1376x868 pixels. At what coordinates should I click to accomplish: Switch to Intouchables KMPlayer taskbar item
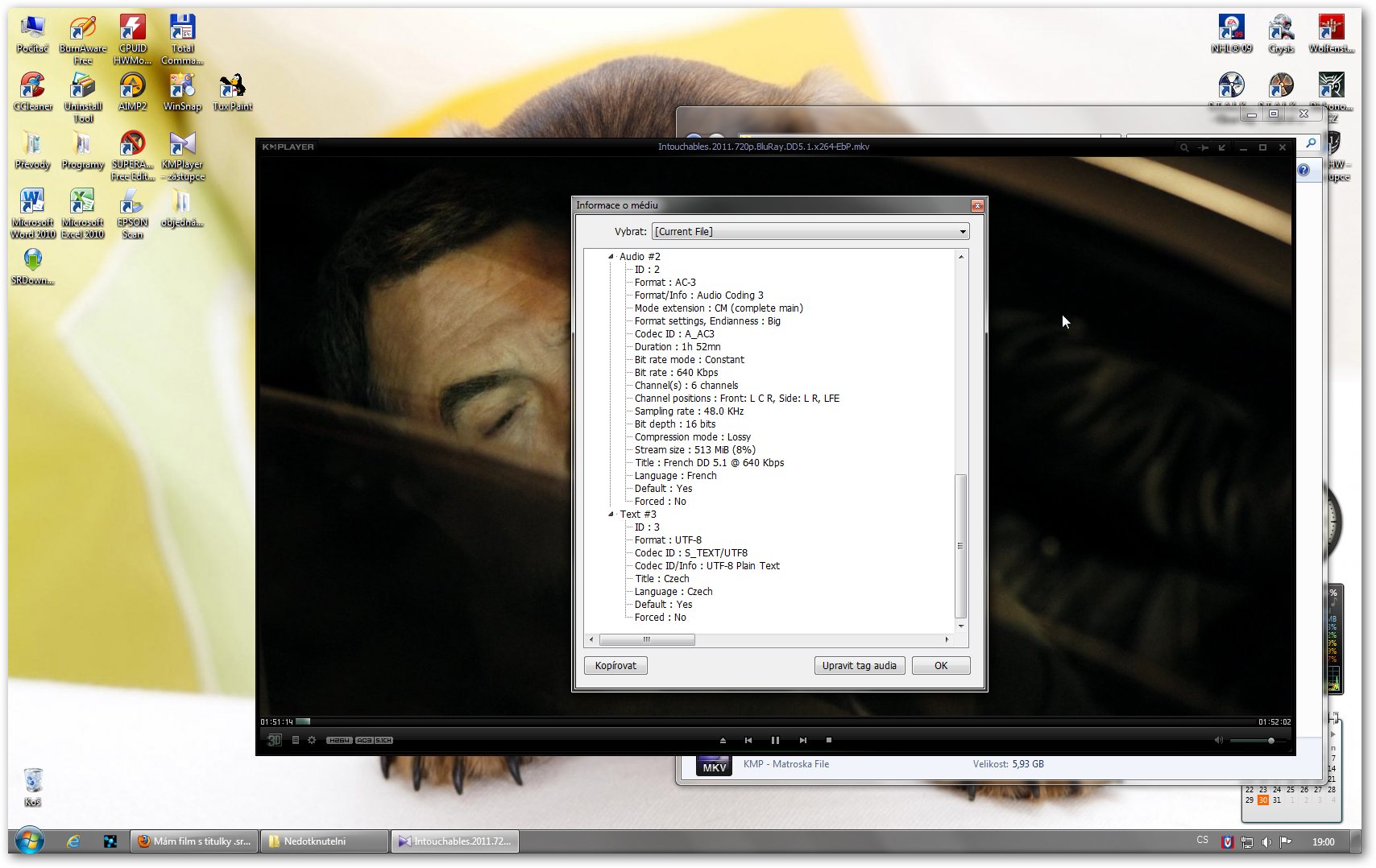tap(455, 841)
